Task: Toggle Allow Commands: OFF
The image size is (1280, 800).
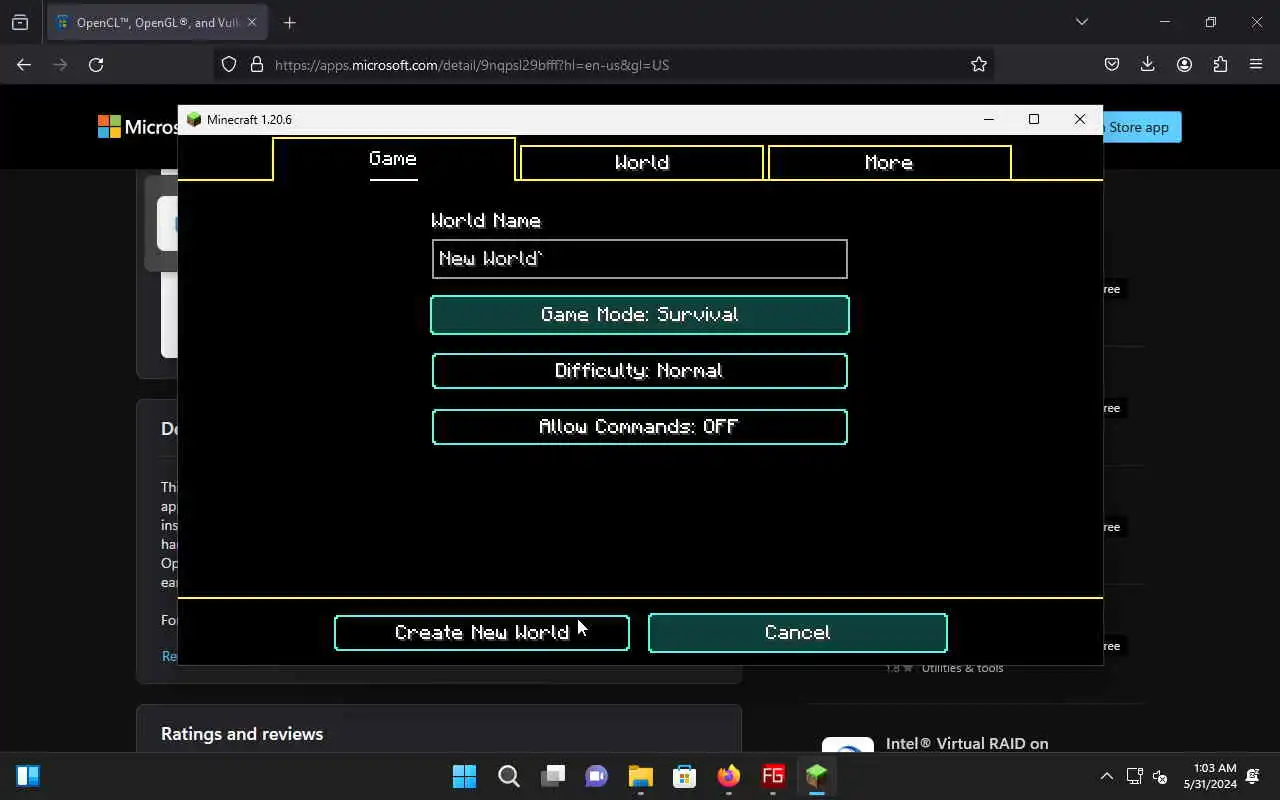Action: point(640,427)
